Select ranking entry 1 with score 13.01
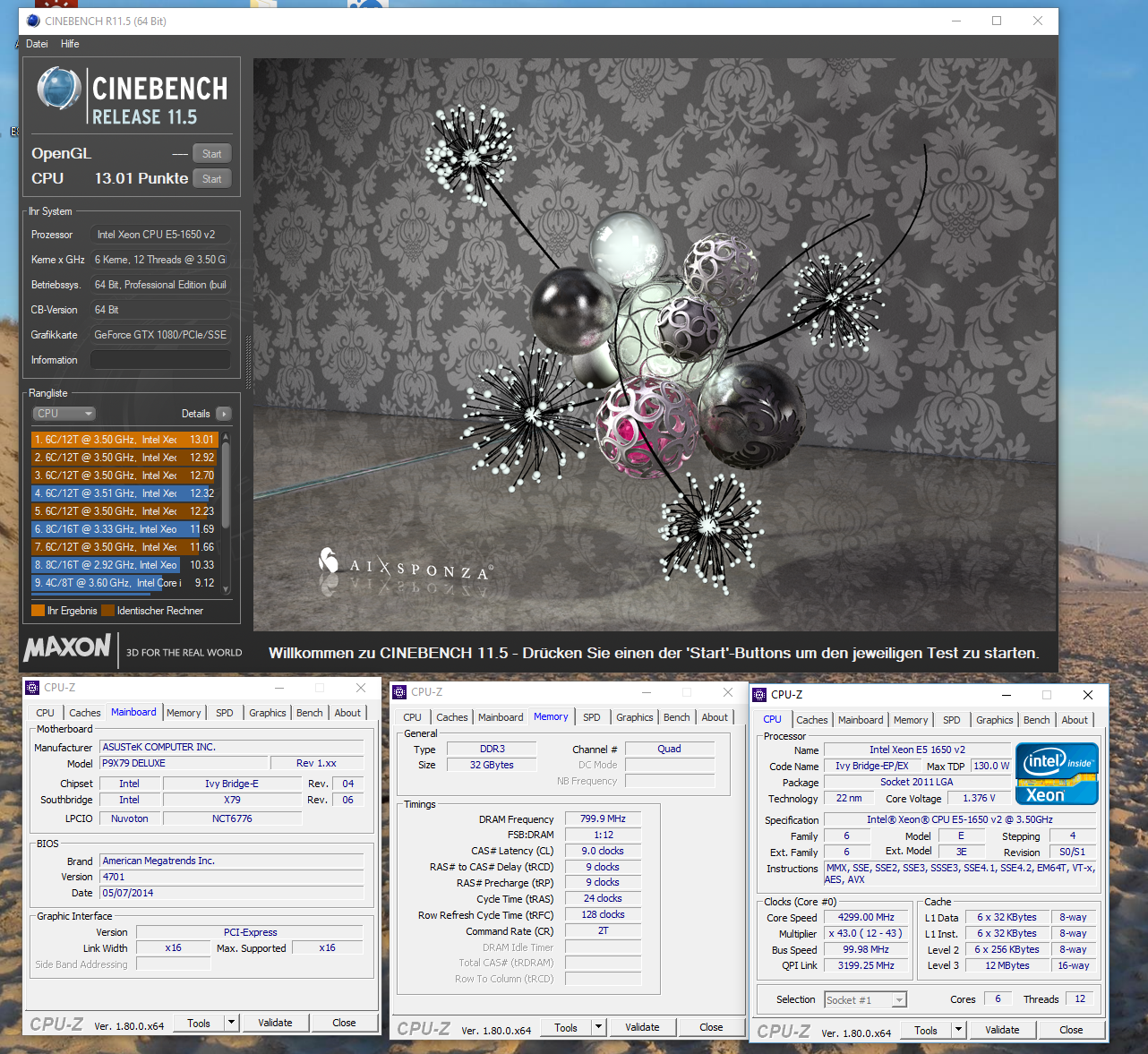 124,440
